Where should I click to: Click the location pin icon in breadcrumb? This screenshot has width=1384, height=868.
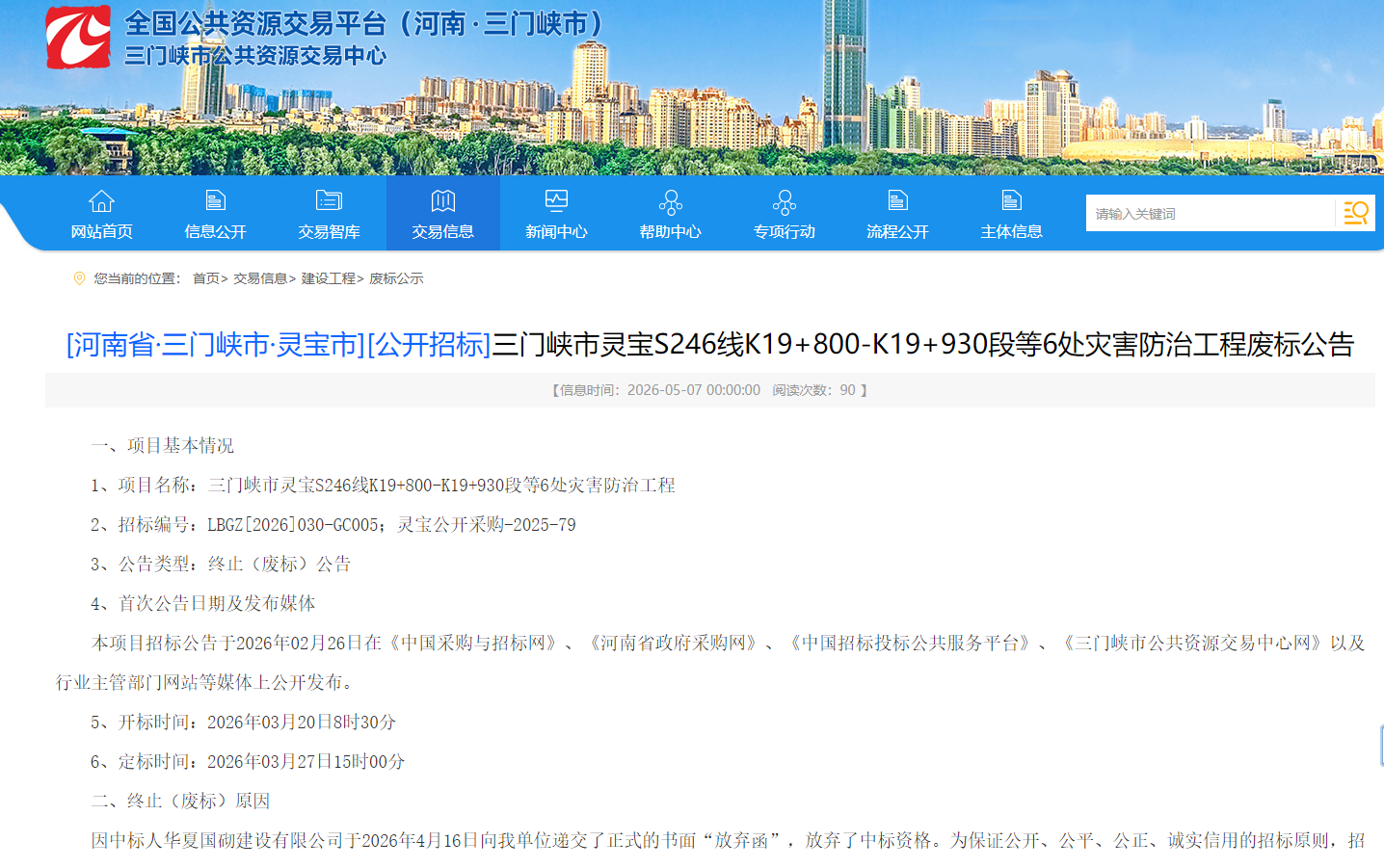coord(79,278)
